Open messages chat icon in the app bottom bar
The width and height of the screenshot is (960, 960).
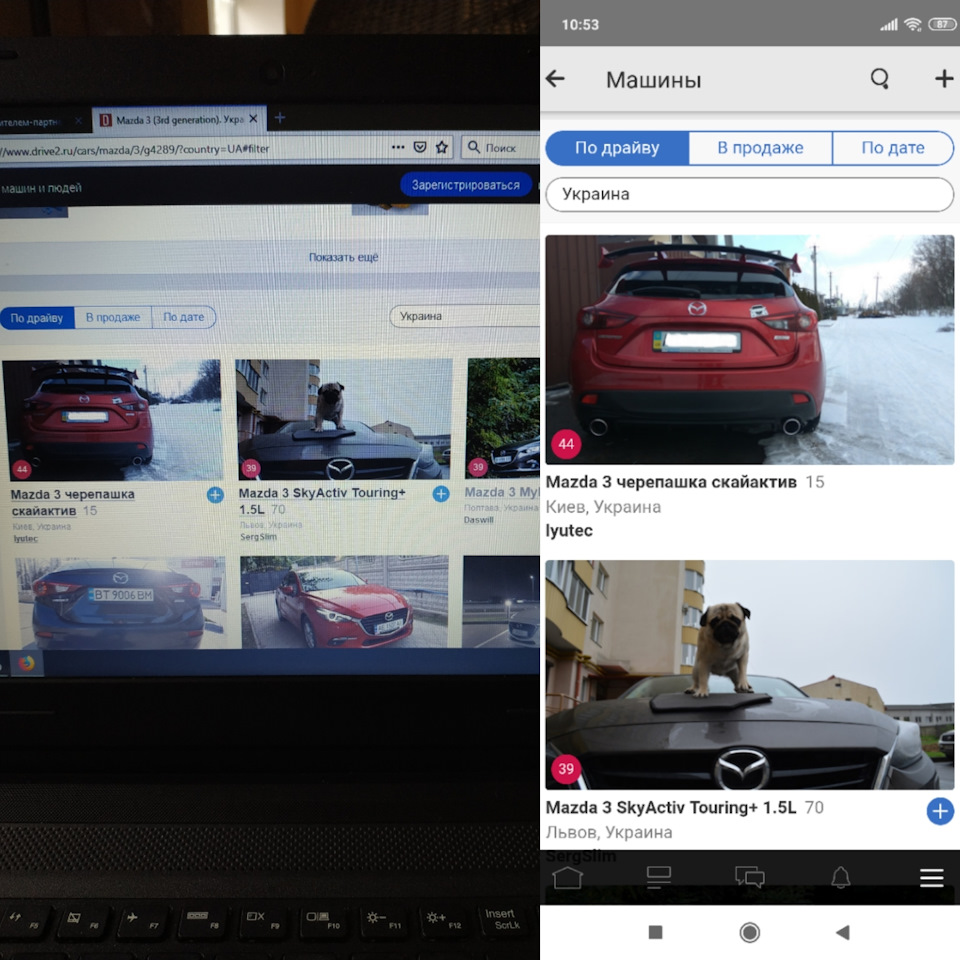750,877
